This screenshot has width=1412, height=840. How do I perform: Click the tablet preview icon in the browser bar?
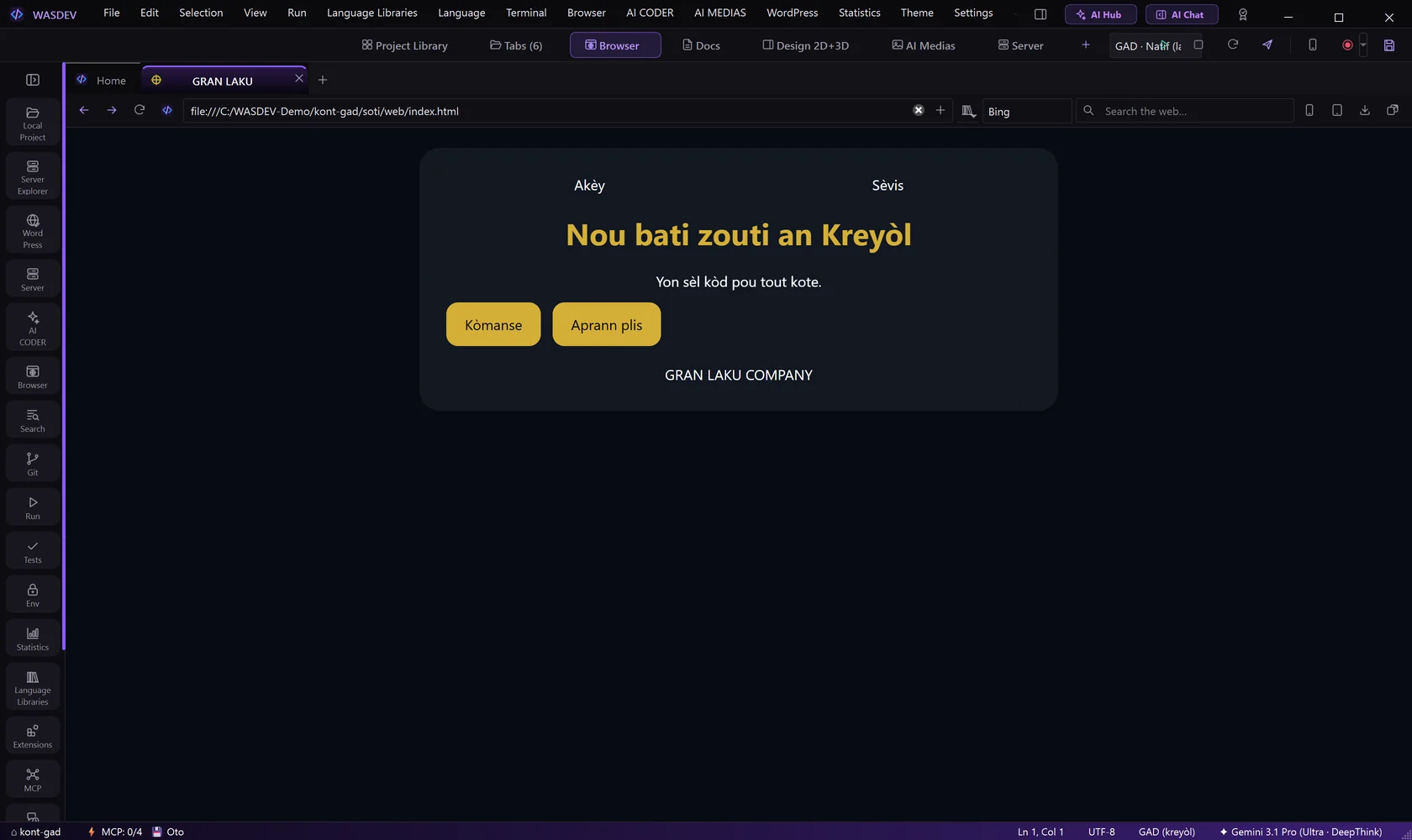(1337, 110)
